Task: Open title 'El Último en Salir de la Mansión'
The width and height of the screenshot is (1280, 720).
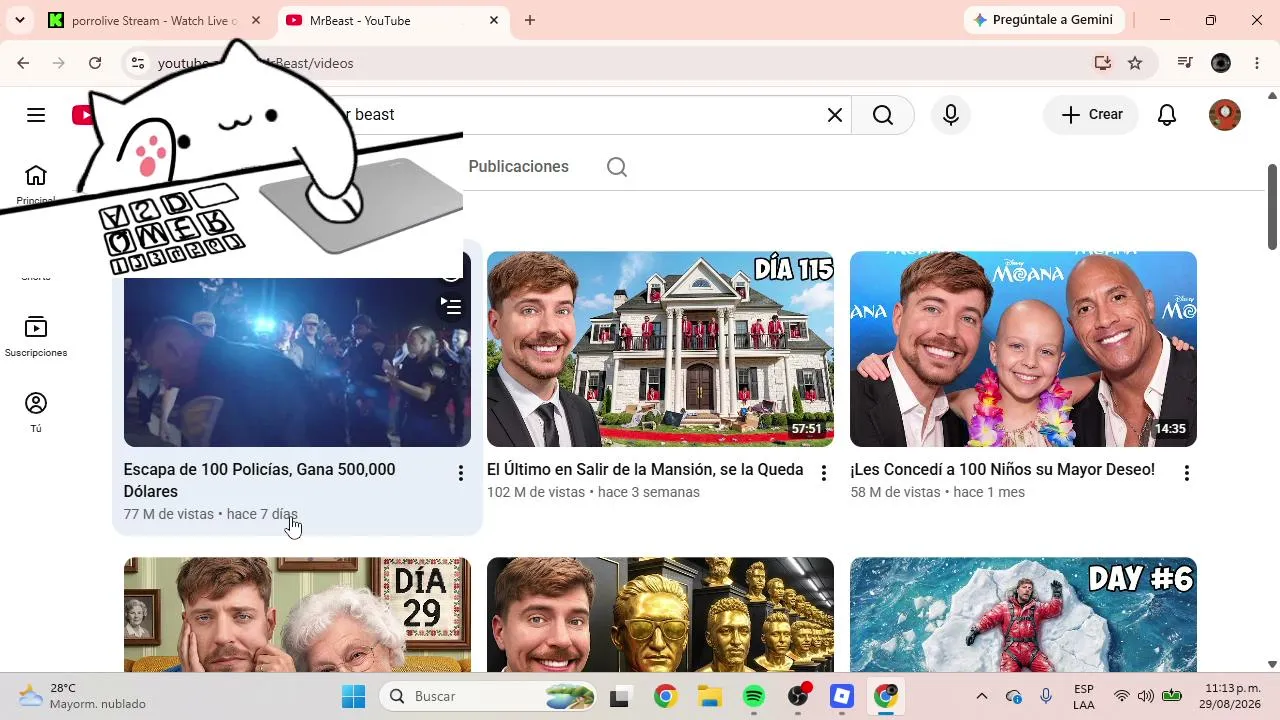Action: click(x=645, y=470)
